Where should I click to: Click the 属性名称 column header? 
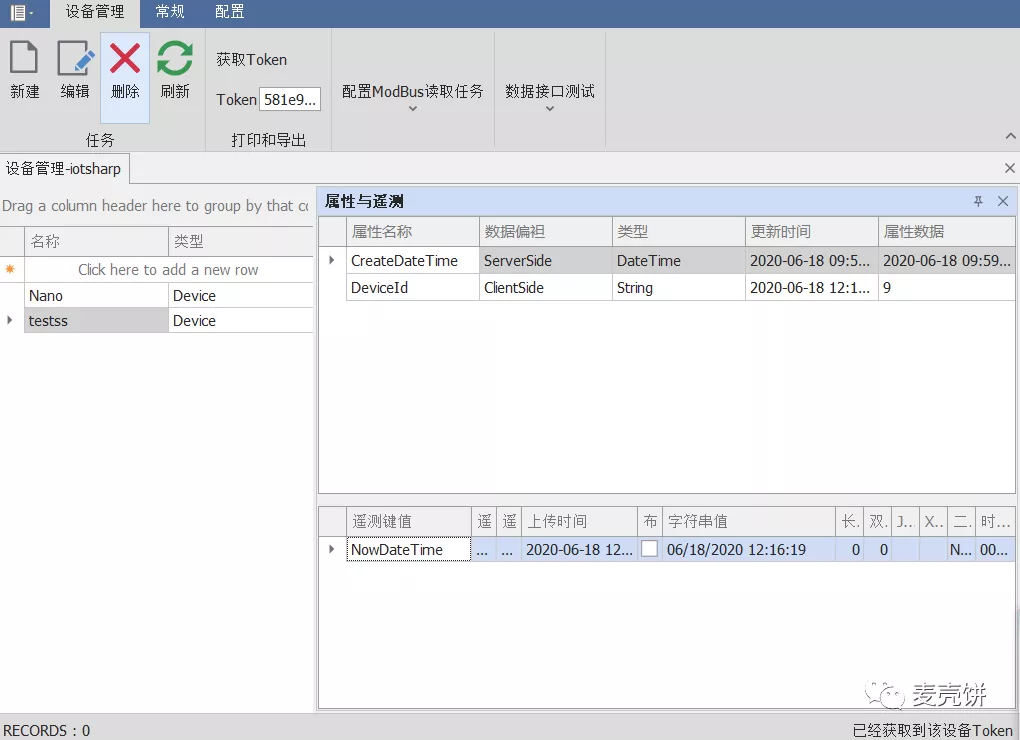point(412,231)
